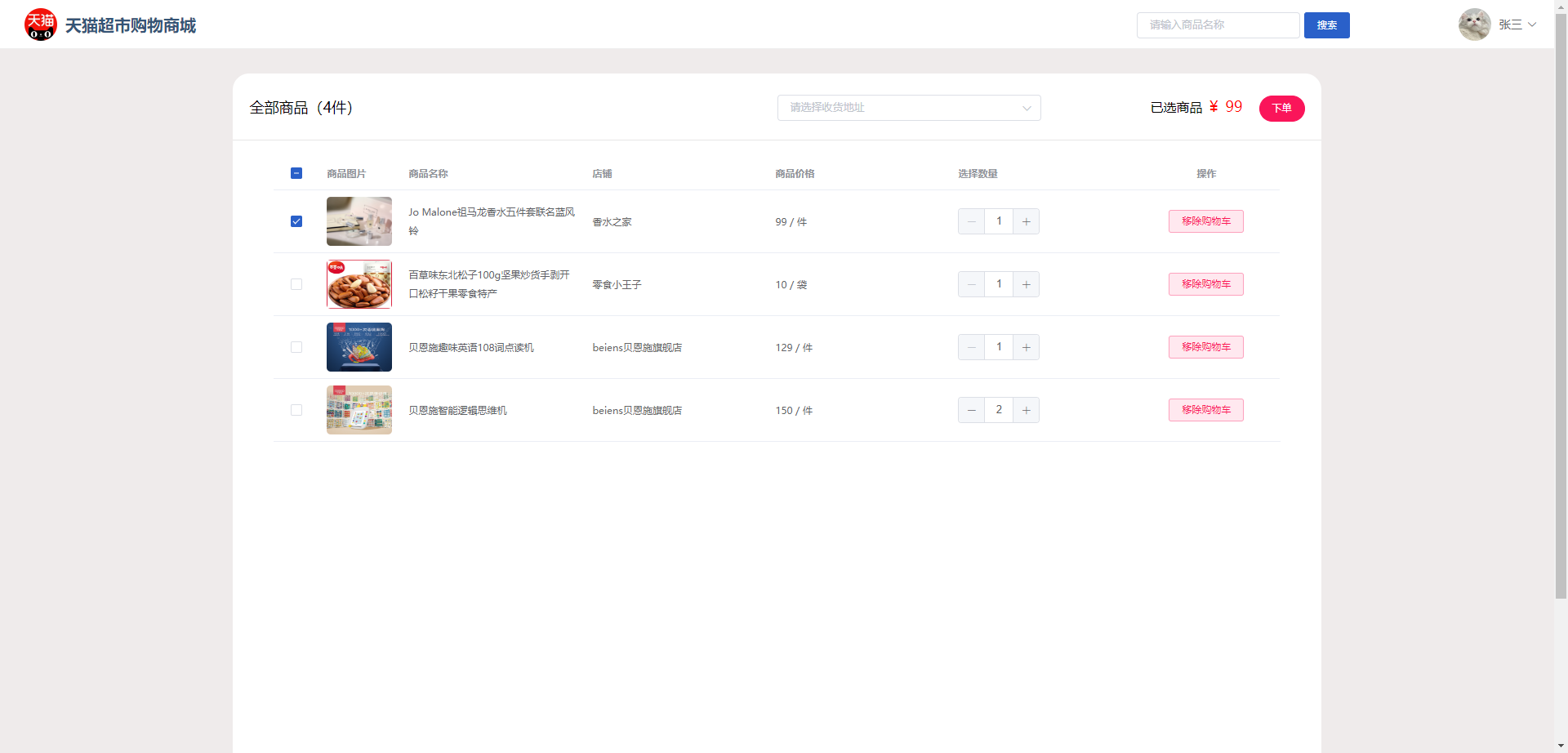This screenshot has height=753, width=1568.
Task: Click the 商品名称 column header
Action: point(428,173)
